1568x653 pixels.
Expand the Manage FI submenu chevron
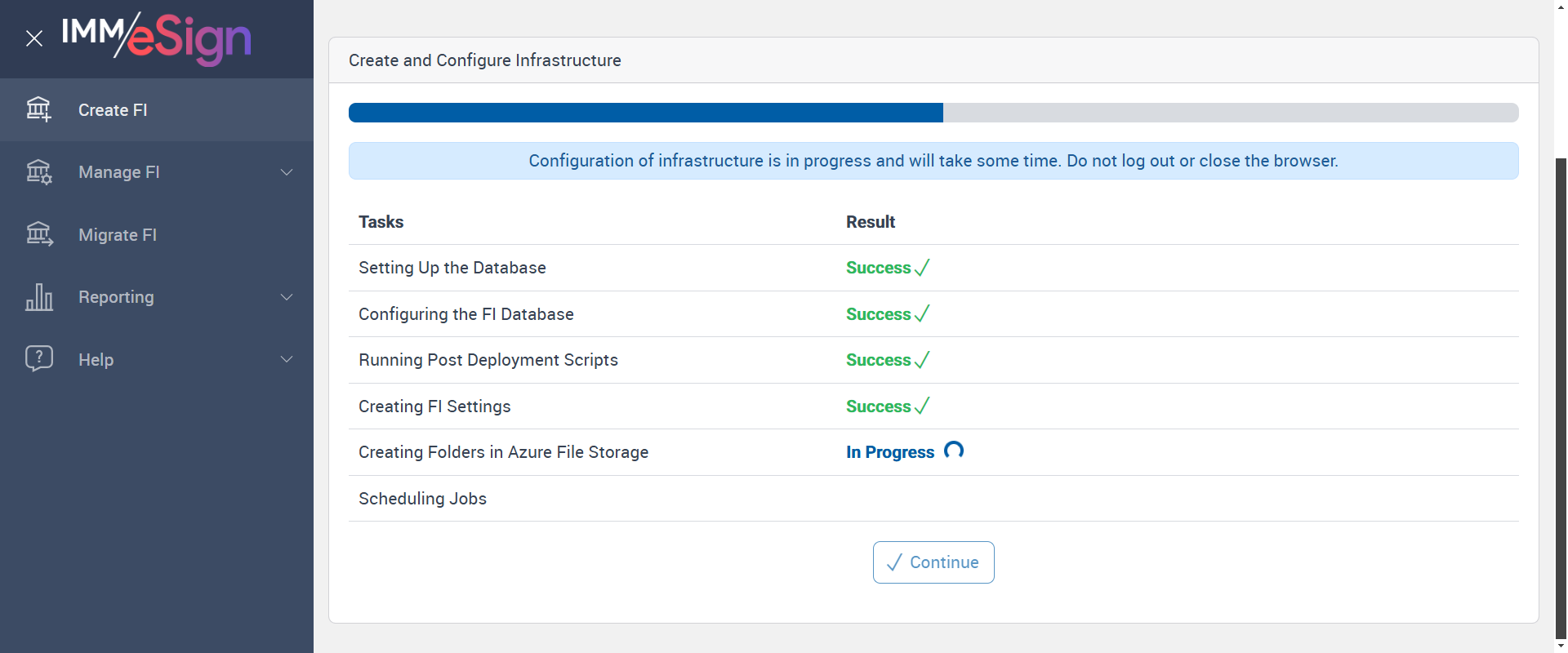point(287,172)
